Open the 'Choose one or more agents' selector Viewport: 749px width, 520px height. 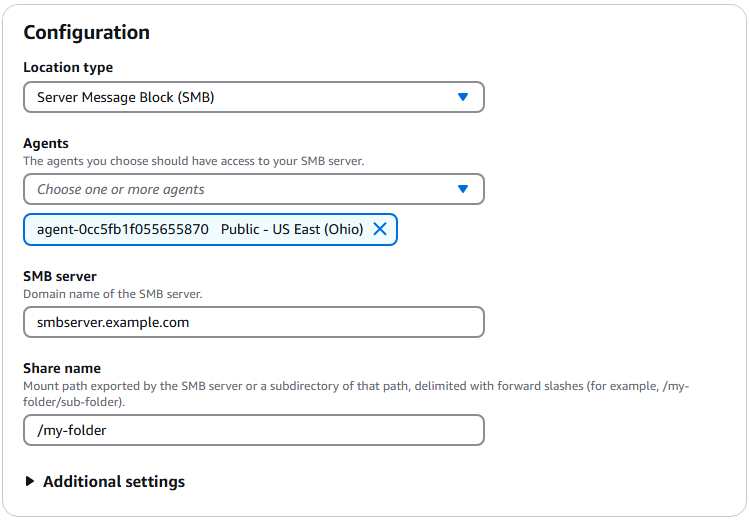coord(240,189)
